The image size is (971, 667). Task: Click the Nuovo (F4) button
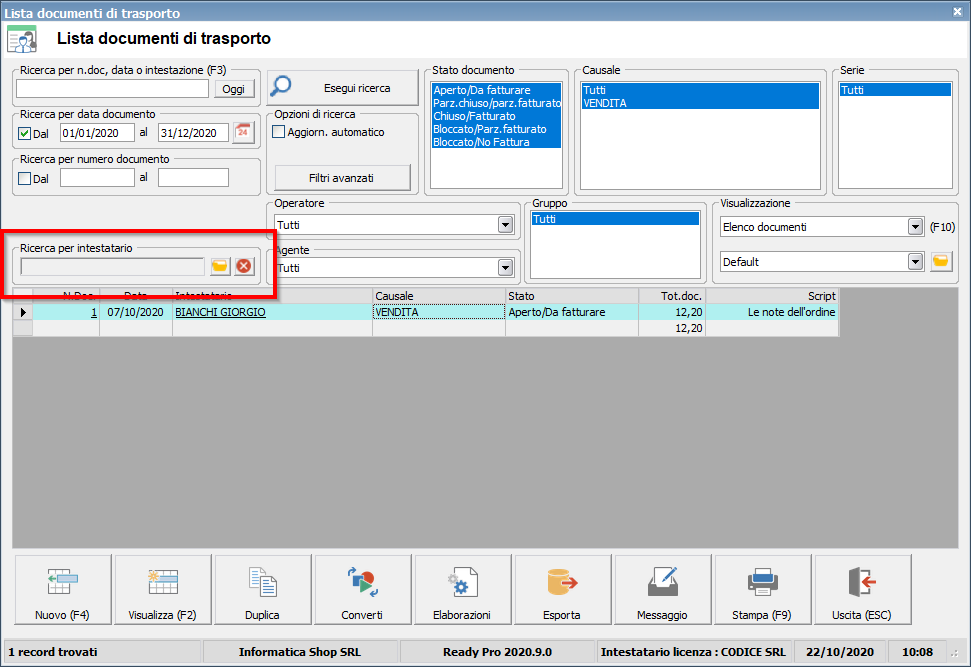(x=63, y=590)
